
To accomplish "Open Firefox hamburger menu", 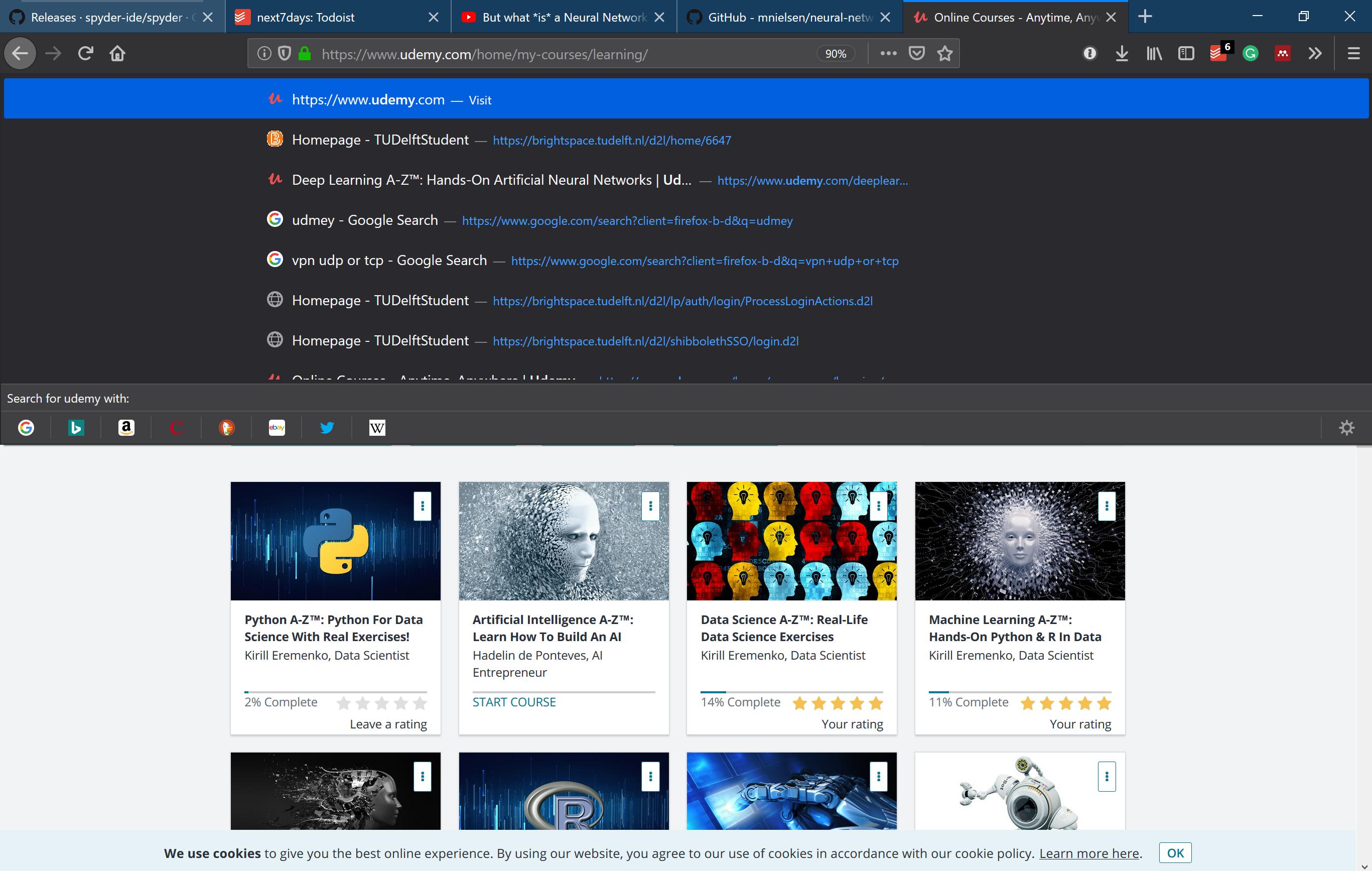I will [1354, 54].
